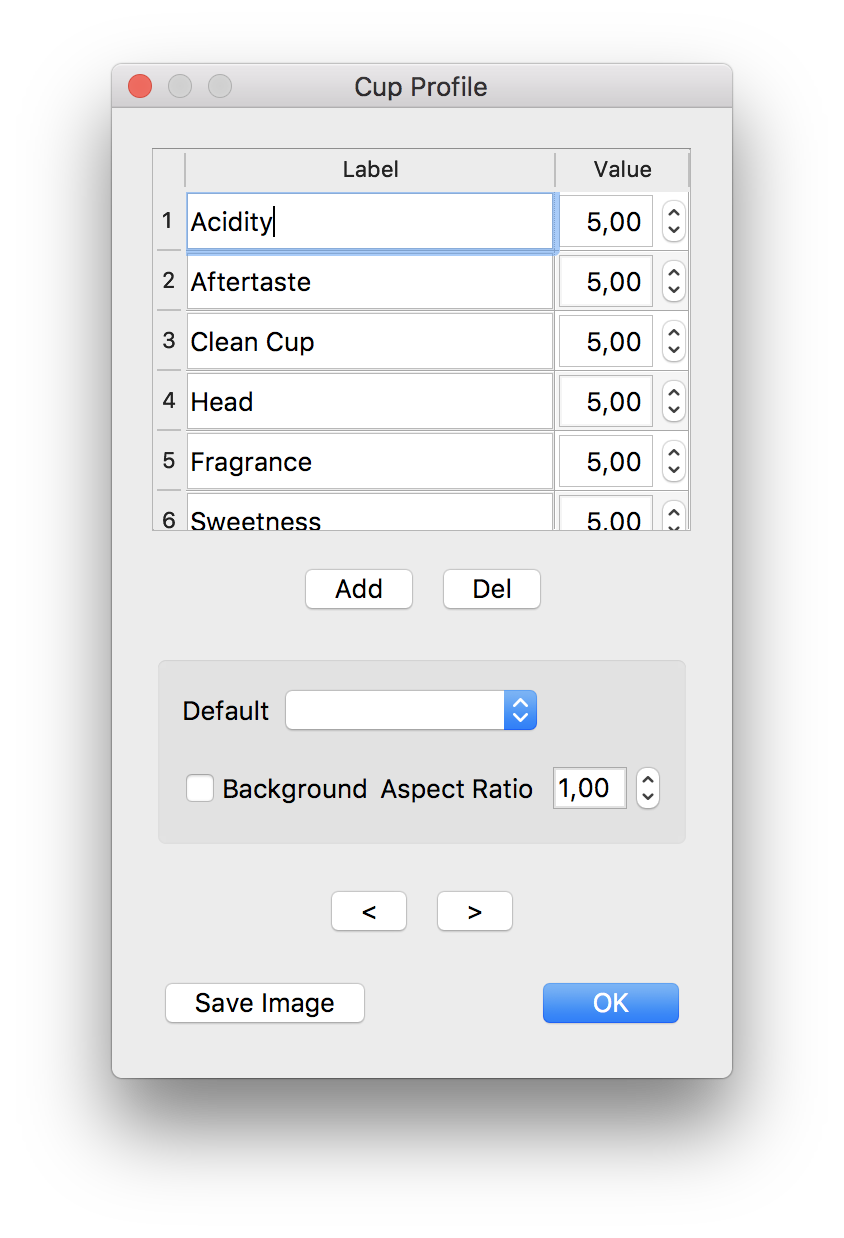Image resolution: width=844 pixels, height=1238 pixels.
Task: Click the Clean Cup value stepper
Action: click(674, 342)
